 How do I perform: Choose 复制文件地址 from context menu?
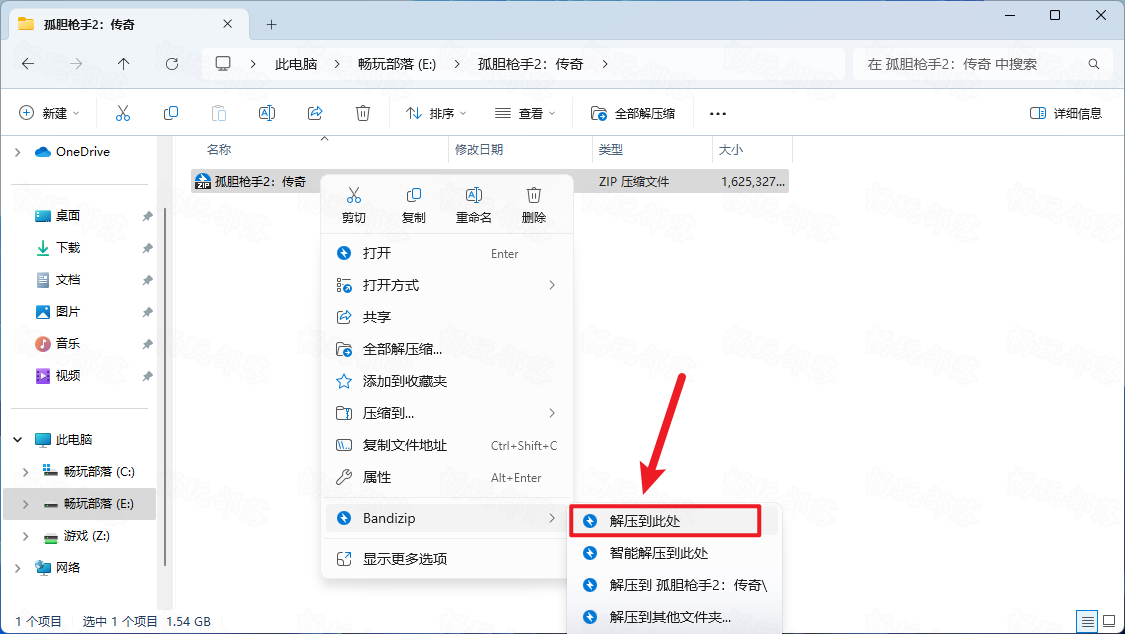447,445
